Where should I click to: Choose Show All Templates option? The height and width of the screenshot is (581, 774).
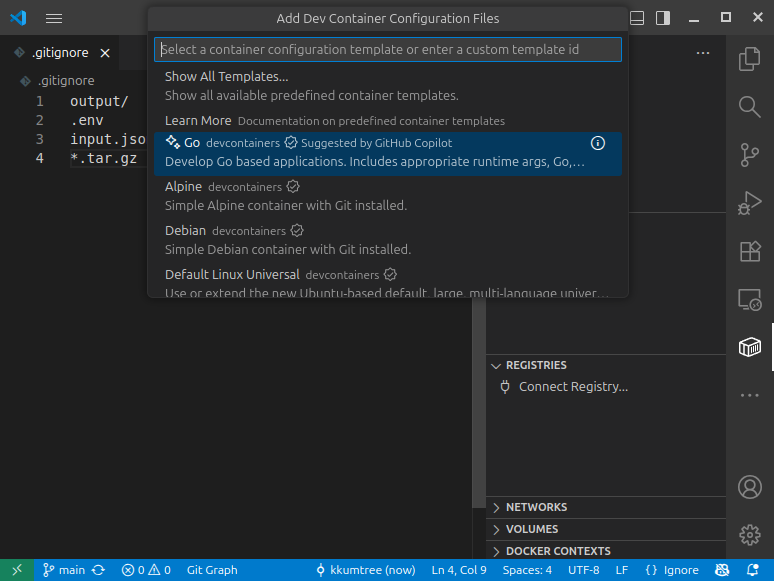point(387,86)
